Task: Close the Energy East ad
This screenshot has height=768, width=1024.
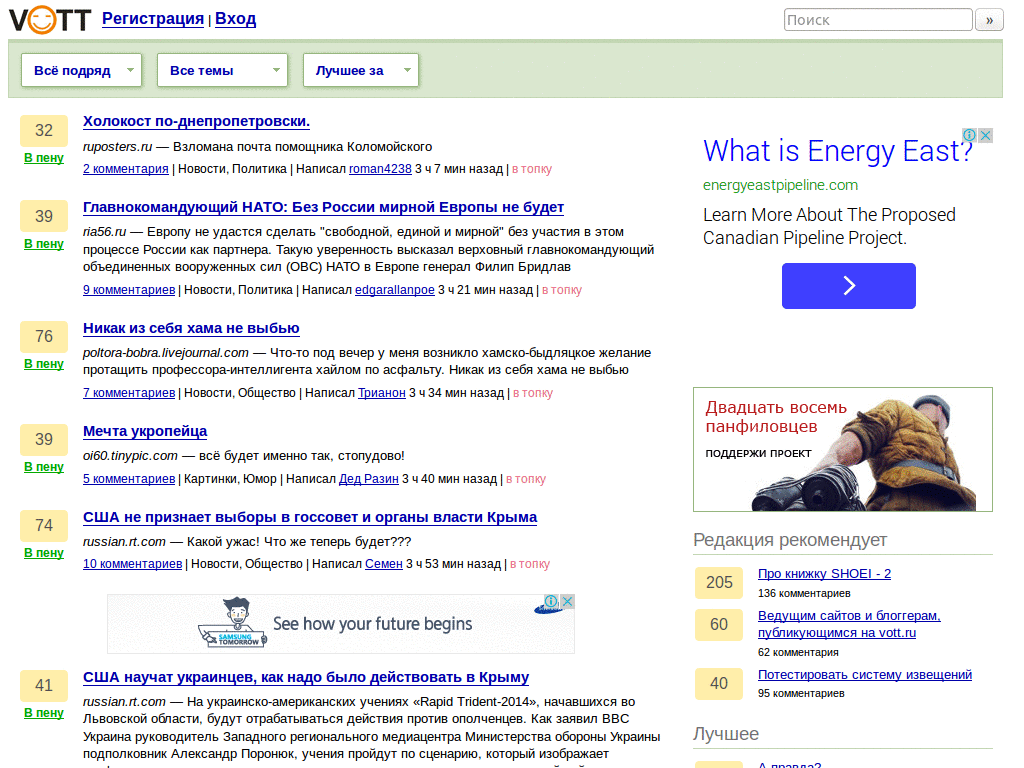Action: tap(985, 135)
